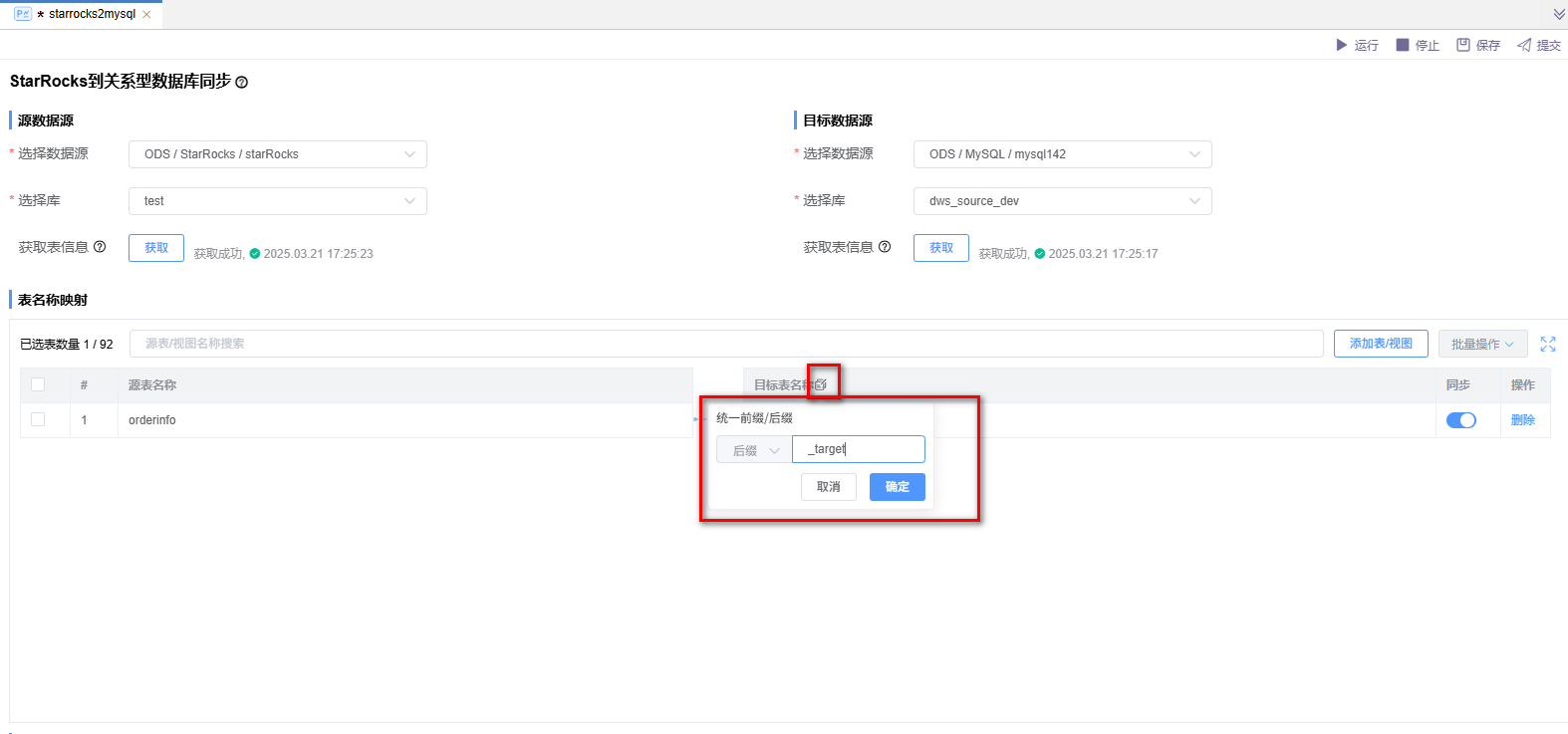
Task: Click help icon beside source 获取表信息
Action: [x=100, y=247]
